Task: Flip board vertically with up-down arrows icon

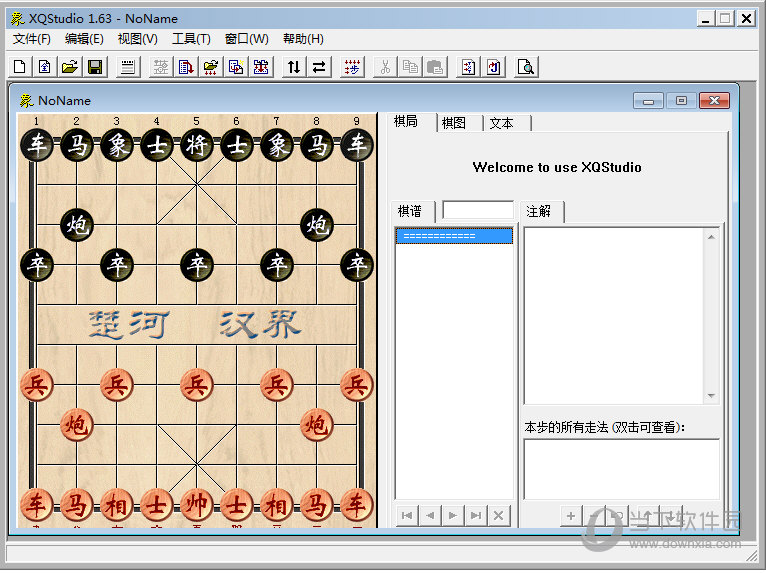Action: (x=294, y=66)
